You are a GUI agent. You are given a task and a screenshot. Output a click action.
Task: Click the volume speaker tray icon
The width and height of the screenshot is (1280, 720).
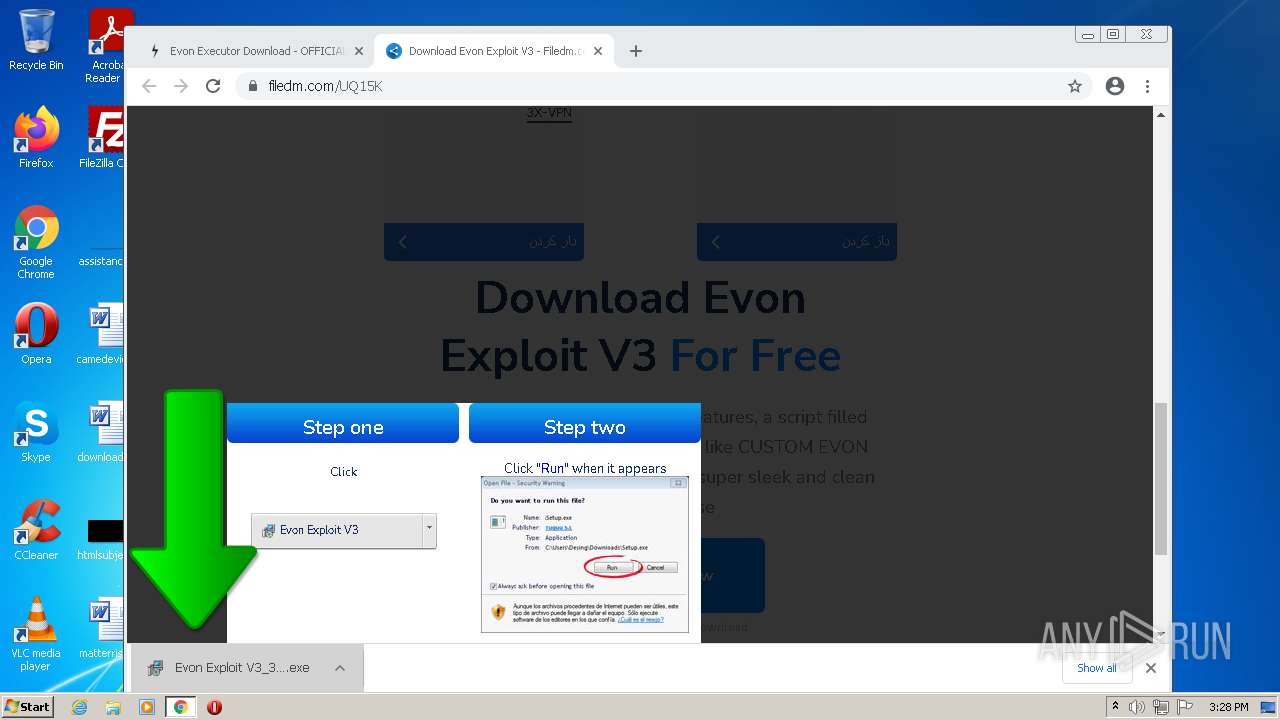pyautogui.click(x=1137, y=707)
